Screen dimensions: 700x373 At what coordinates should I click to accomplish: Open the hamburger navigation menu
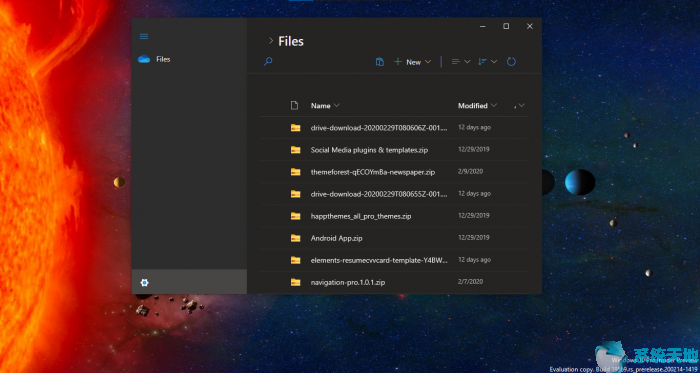click(x=144, y=37)
